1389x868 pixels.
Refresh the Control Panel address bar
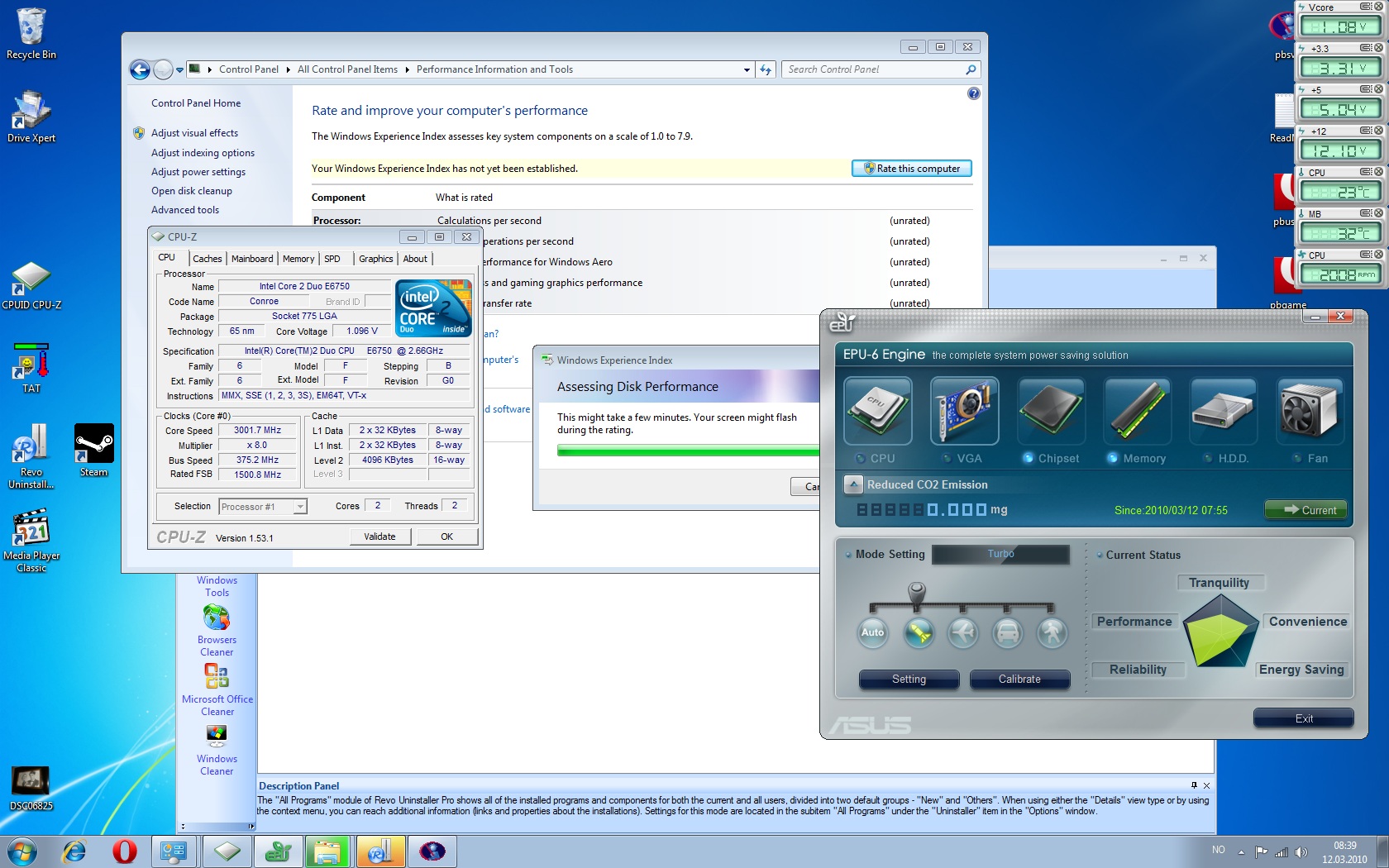coord(766,70)
